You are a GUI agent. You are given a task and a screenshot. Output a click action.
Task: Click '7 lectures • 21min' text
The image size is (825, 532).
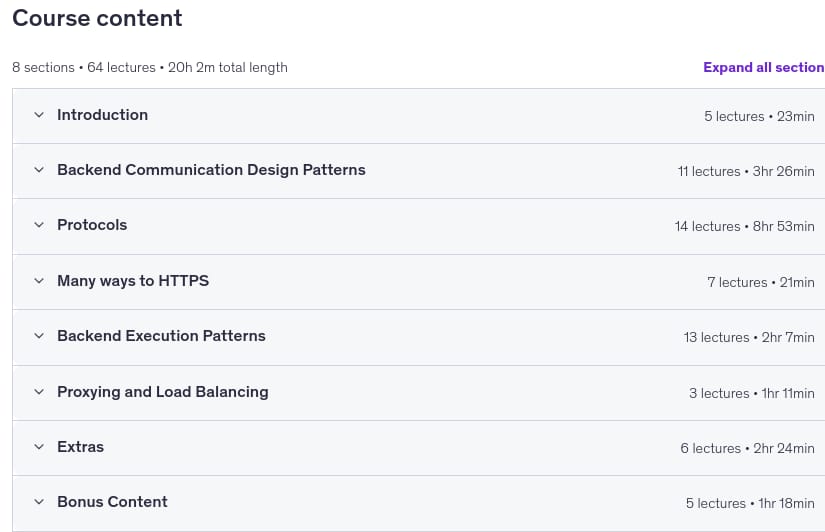tap(761, 283)
